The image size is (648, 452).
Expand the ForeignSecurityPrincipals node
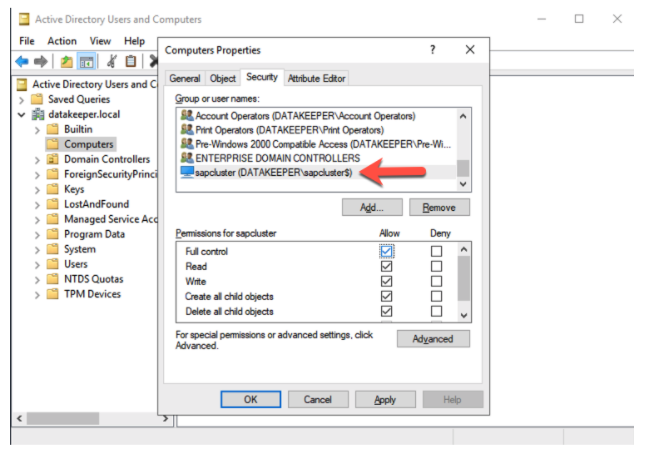[x=37, y=175]
